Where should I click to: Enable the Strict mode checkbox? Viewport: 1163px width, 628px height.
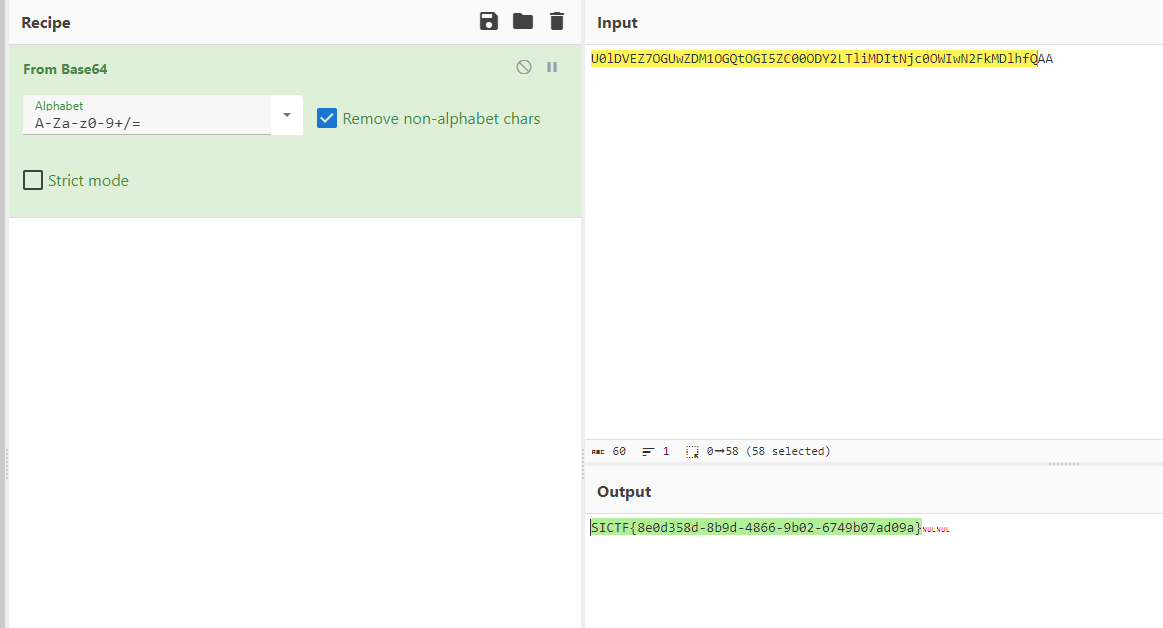[33, 180]
